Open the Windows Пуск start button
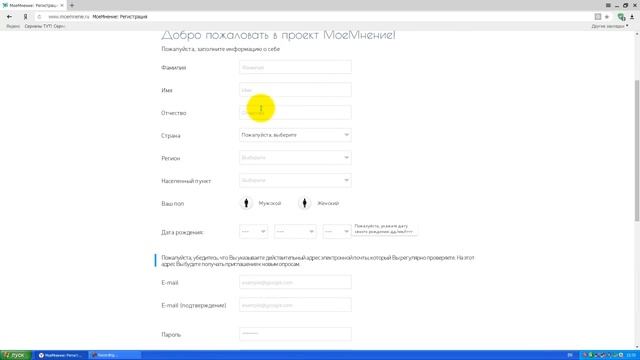 [16, 355]
